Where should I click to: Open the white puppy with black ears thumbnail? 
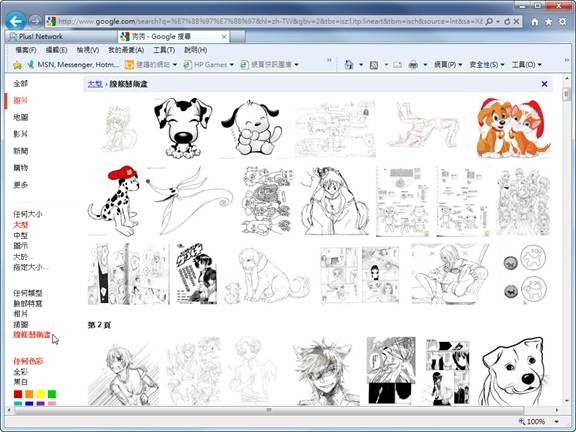click(252, 128)
